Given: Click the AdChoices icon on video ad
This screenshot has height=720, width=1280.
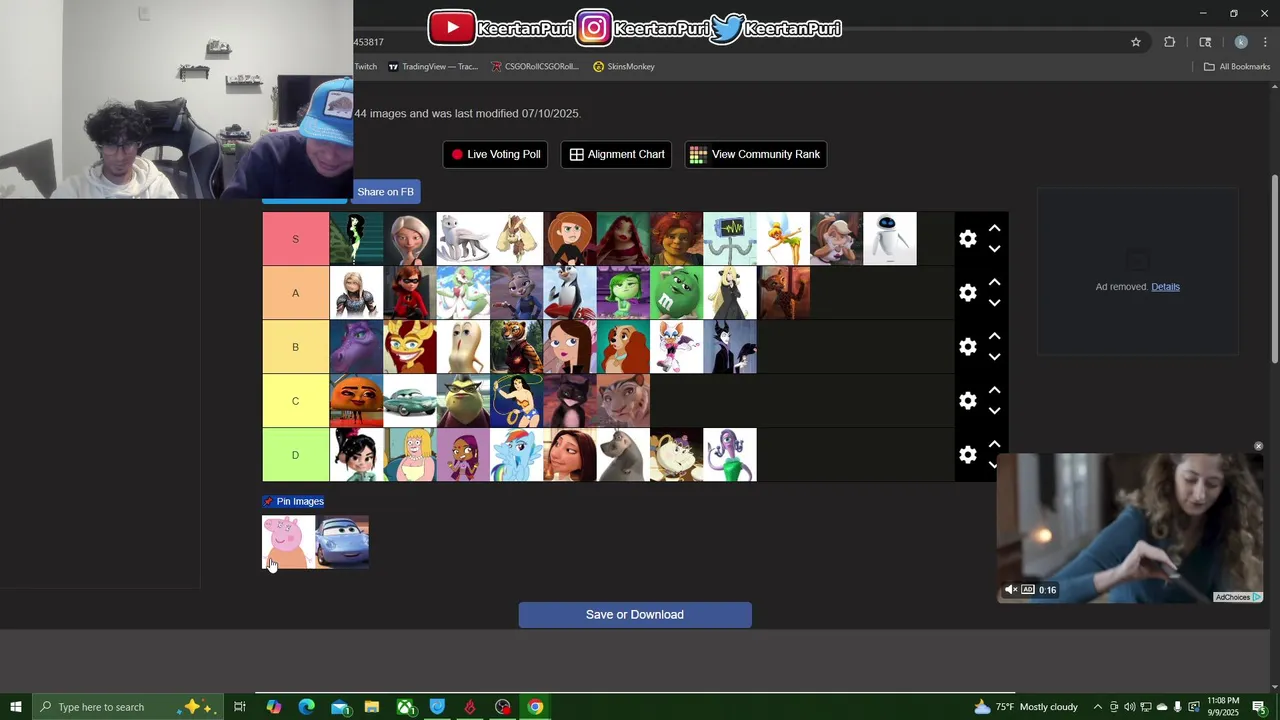Looking at the screenshot, I should (x=1256, y=597).
